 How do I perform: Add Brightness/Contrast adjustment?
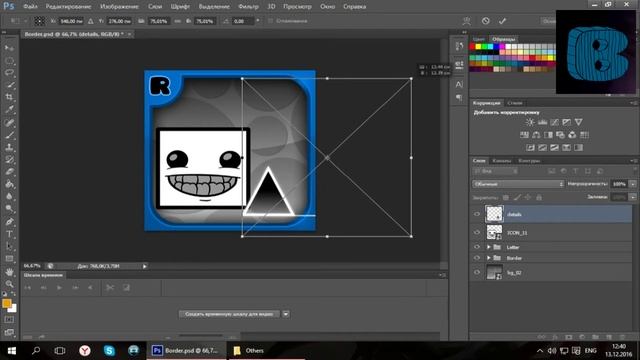(x=530, y=122)
